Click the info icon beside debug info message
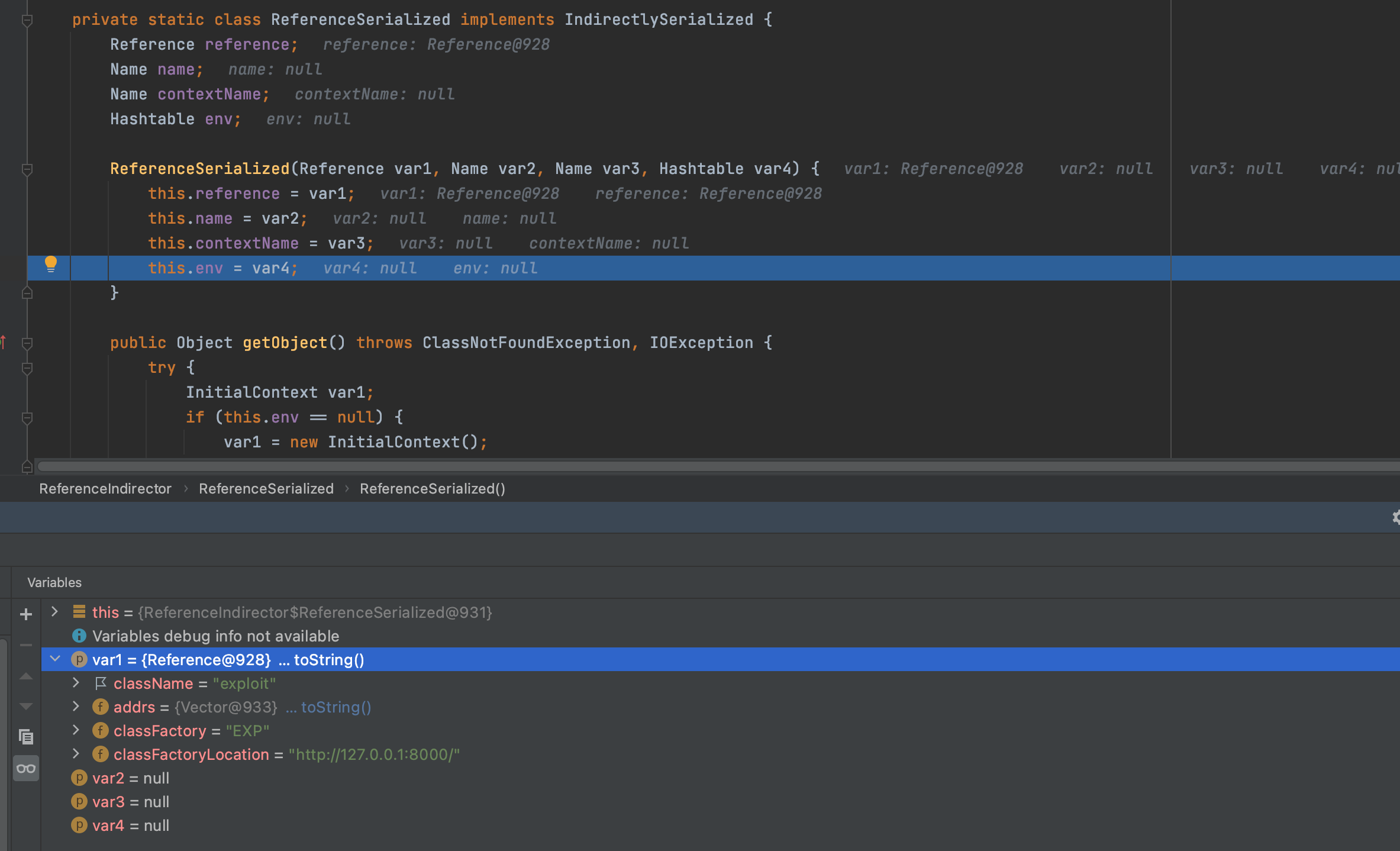This screenshot has width=1400, height=851. tap(79, 636)
